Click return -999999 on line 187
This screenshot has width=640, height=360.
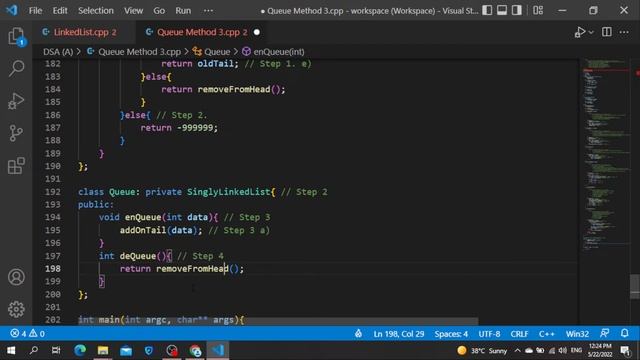point(179,128)
